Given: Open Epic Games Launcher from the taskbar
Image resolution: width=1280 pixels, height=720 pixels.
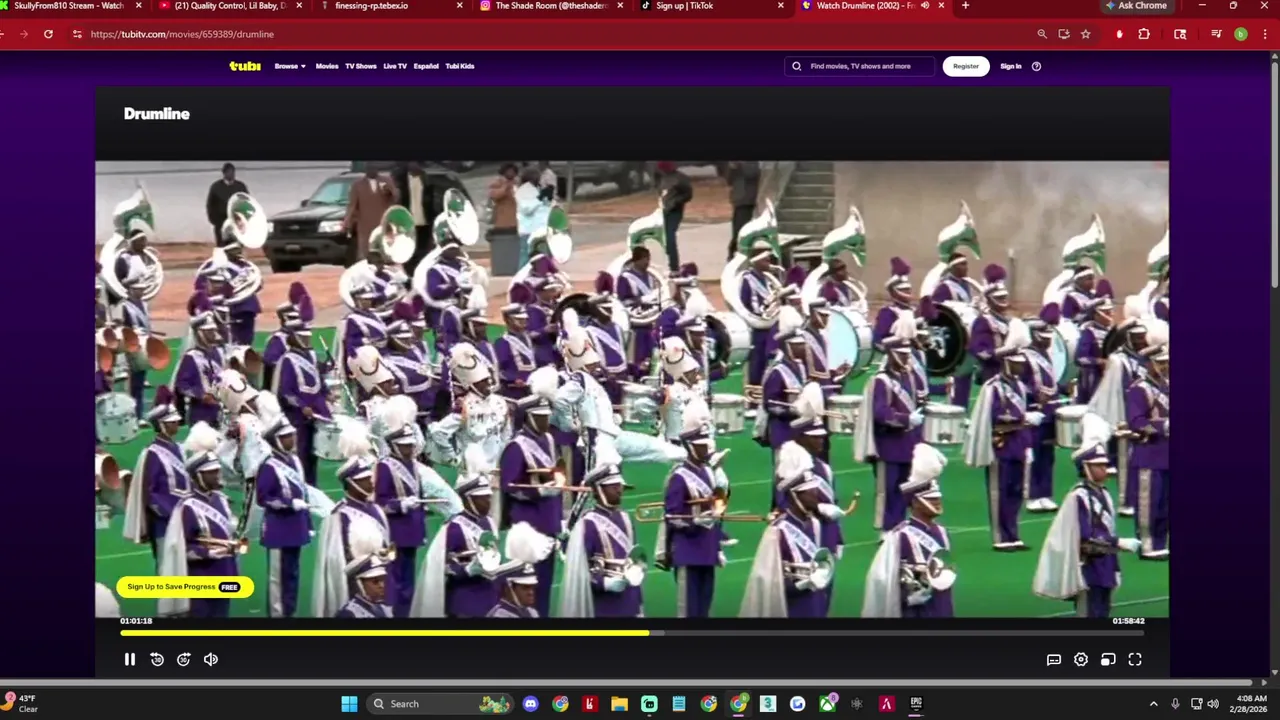Looking at the screenshot, I should [x=916, y=704].
